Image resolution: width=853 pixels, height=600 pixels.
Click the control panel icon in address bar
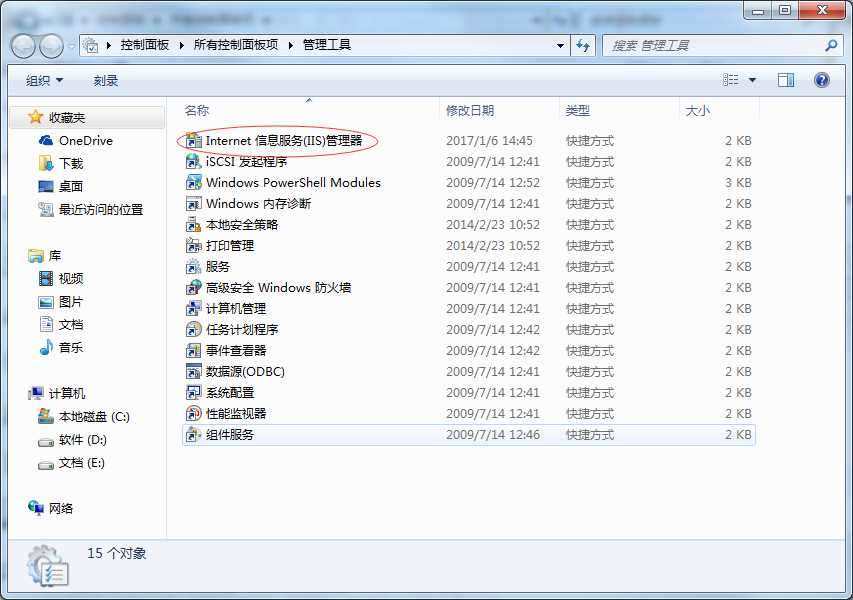(x=91, y=45)
